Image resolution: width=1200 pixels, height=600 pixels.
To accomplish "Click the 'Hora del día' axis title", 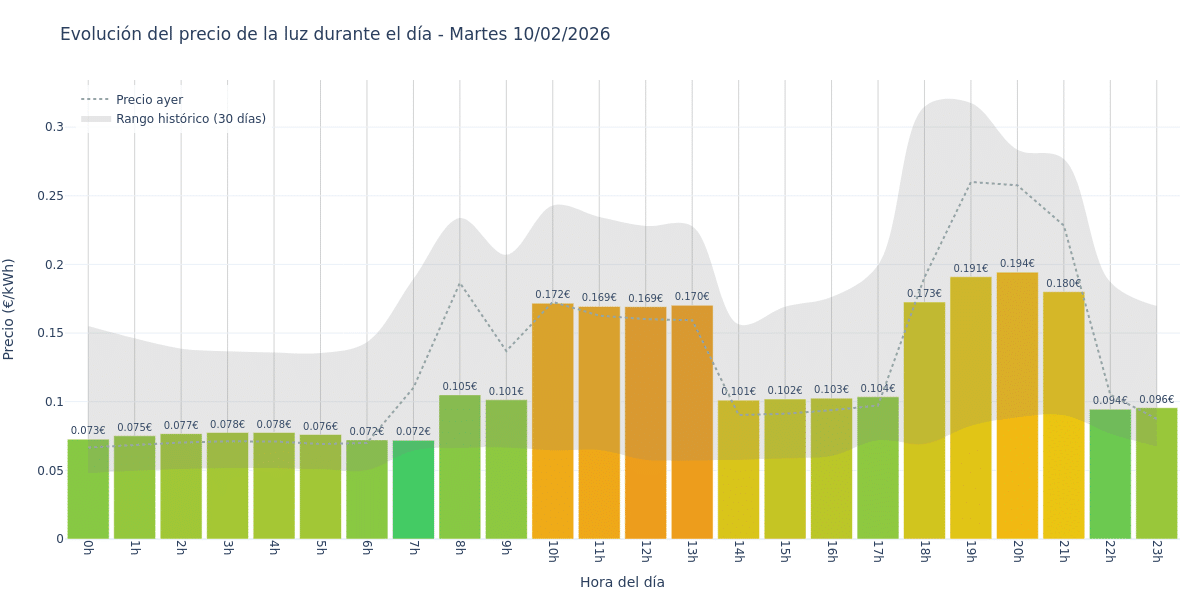I will 622,582.
